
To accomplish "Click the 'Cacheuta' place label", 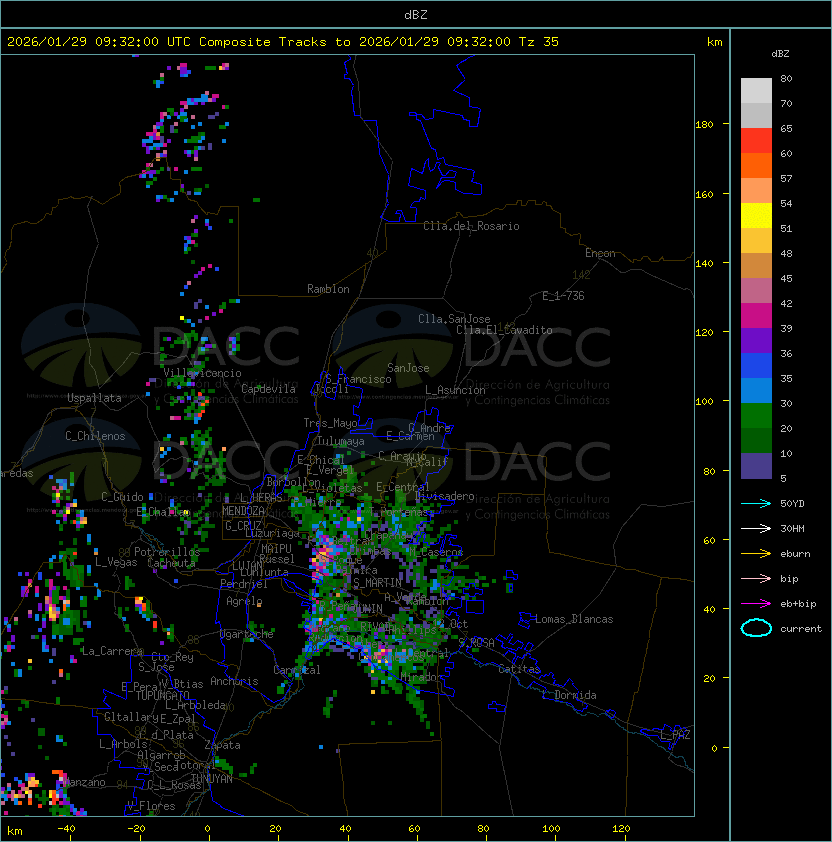I will [171, 563].
